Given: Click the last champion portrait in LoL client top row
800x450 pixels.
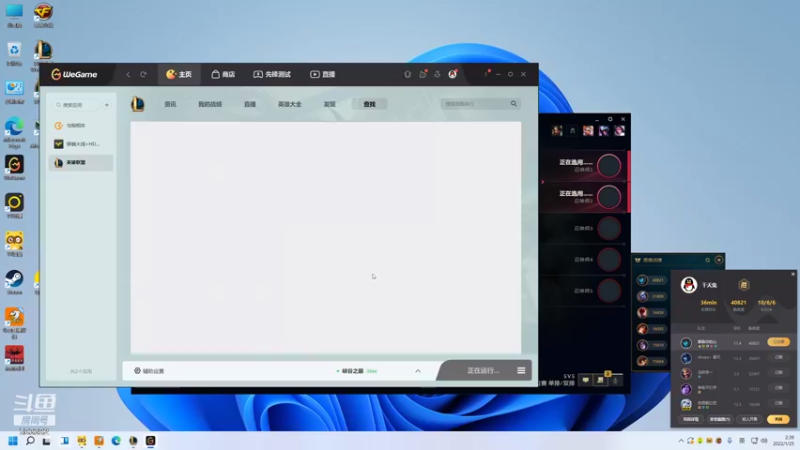Looking at the screenshot, I should pos(619,131).
